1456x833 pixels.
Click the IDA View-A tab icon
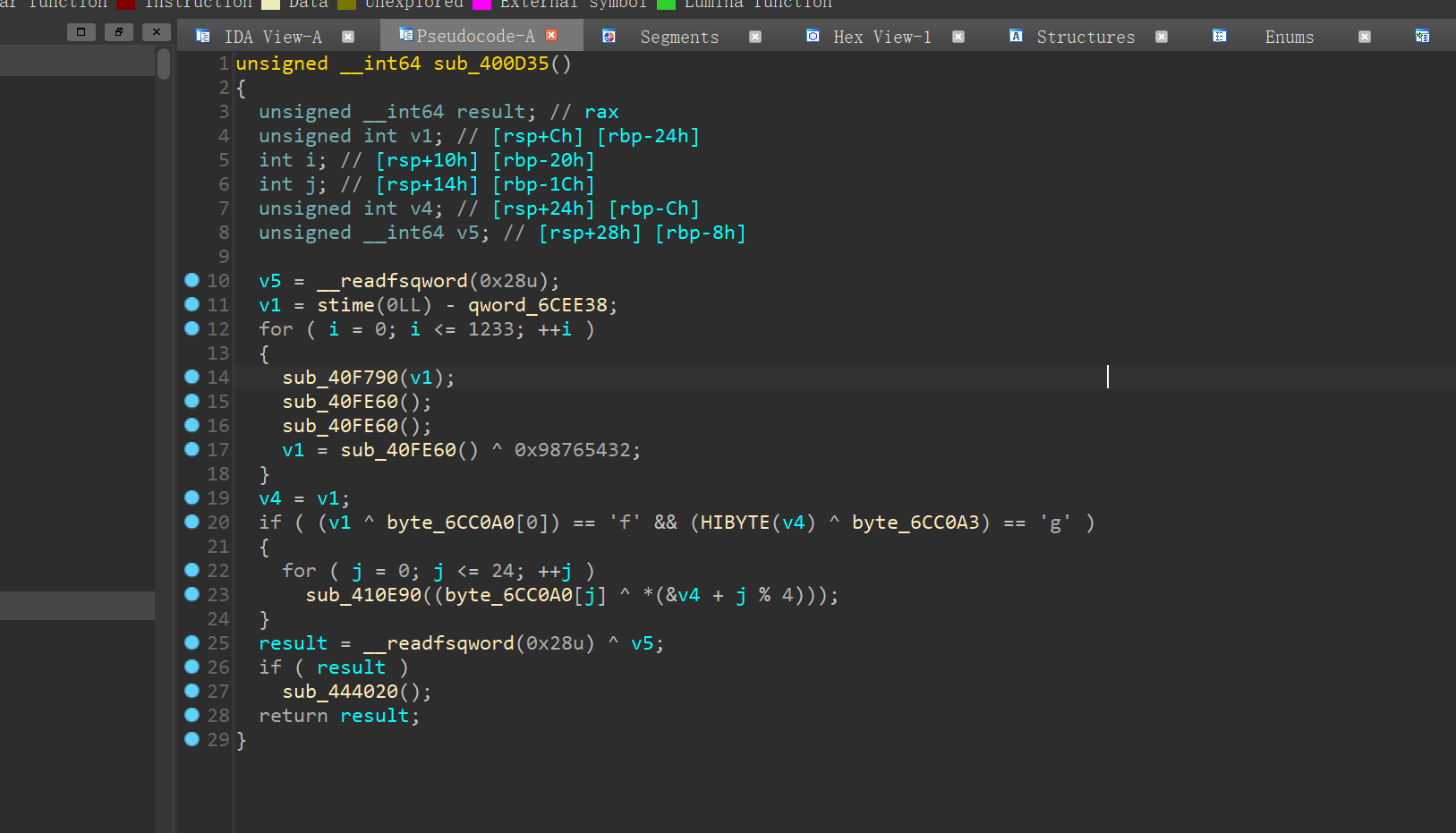tap(203, 37)
